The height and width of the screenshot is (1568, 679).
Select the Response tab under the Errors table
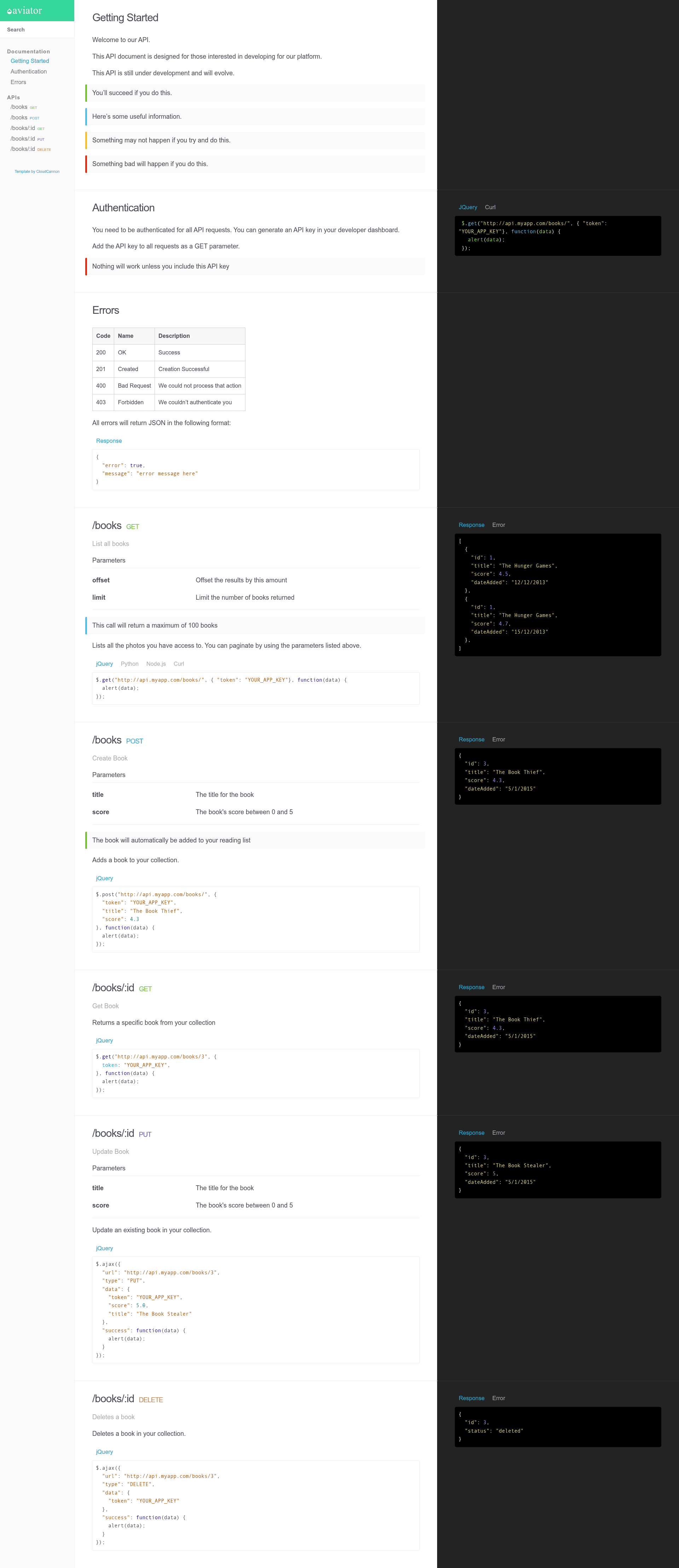pos(109,441)
